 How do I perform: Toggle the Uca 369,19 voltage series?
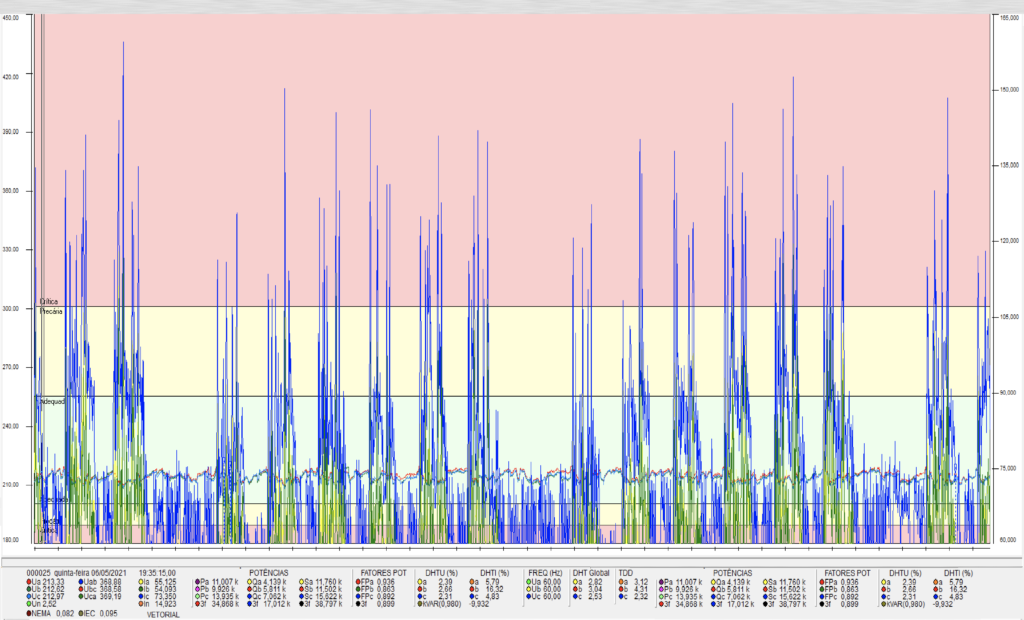pos(81,597)
